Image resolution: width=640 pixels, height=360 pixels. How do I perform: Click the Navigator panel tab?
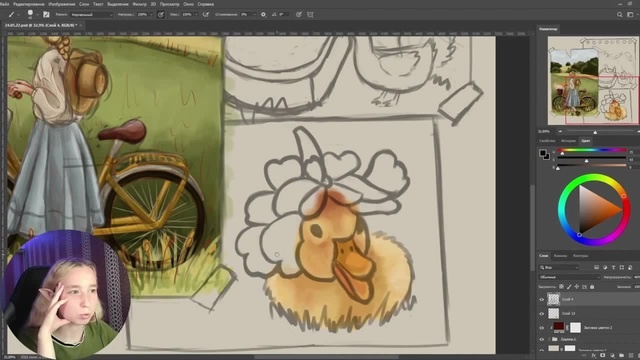[x=548, y=29]
